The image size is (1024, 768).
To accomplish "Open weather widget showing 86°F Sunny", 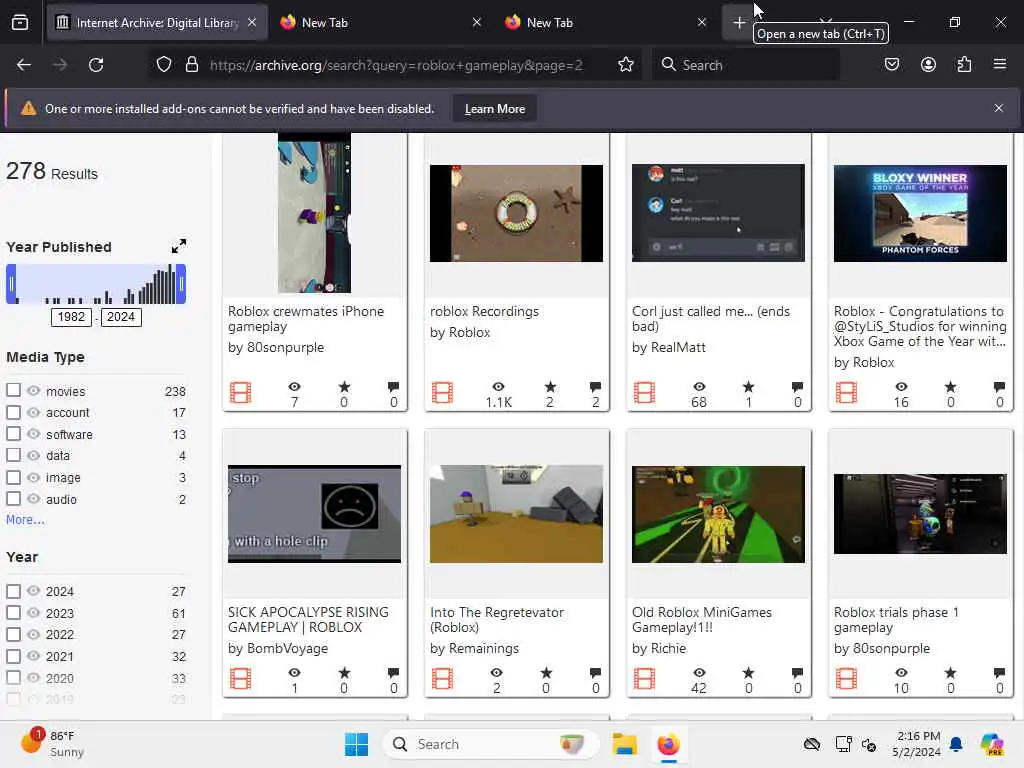I will click(54, 743).
